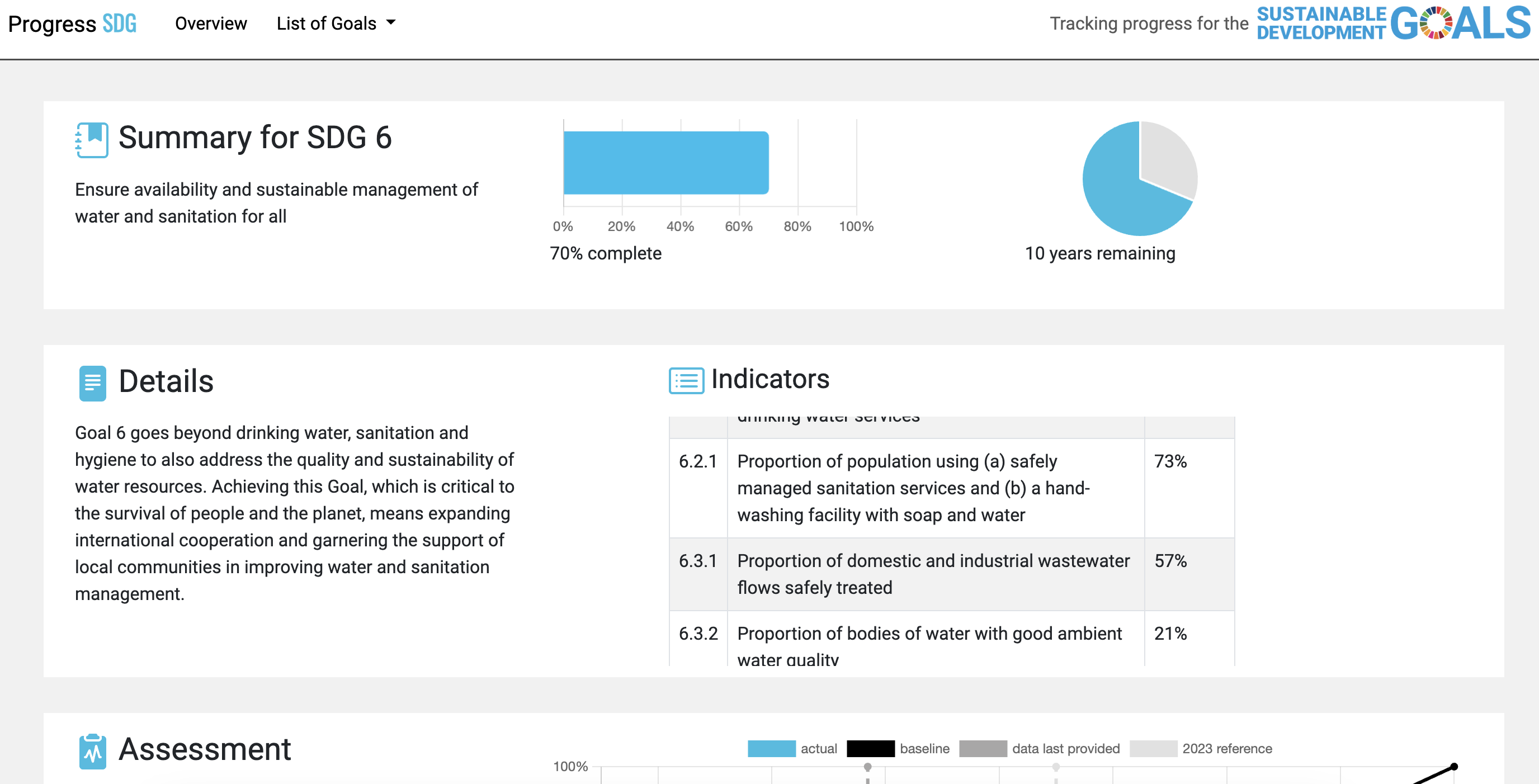Click the Progress SDG home brand
Viewport: 1539px width, 784px height.
pyautogui.click(x=72, y=24)
